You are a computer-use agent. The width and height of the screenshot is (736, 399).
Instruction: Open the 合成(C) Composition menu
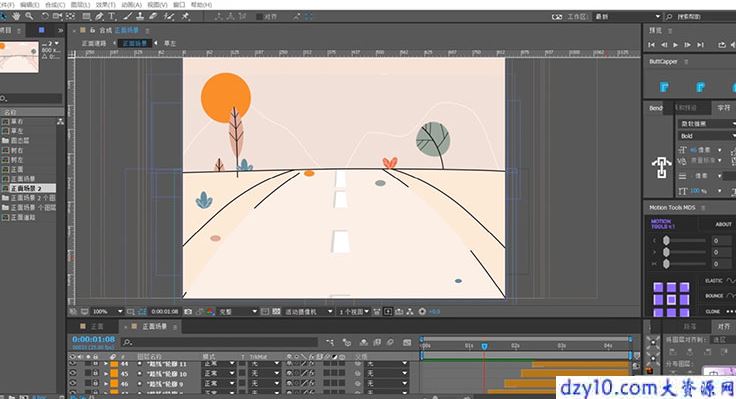pos(55,5)
